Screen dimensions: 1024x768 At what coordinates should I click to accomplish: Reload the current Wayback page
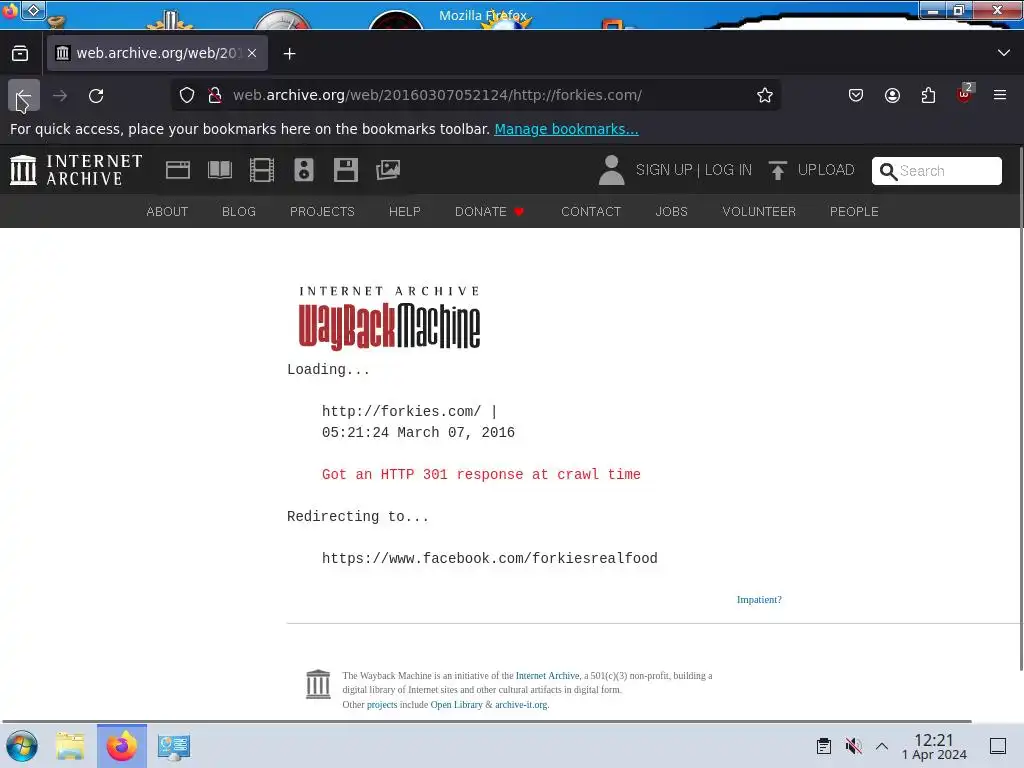click(x=96, y=95)
